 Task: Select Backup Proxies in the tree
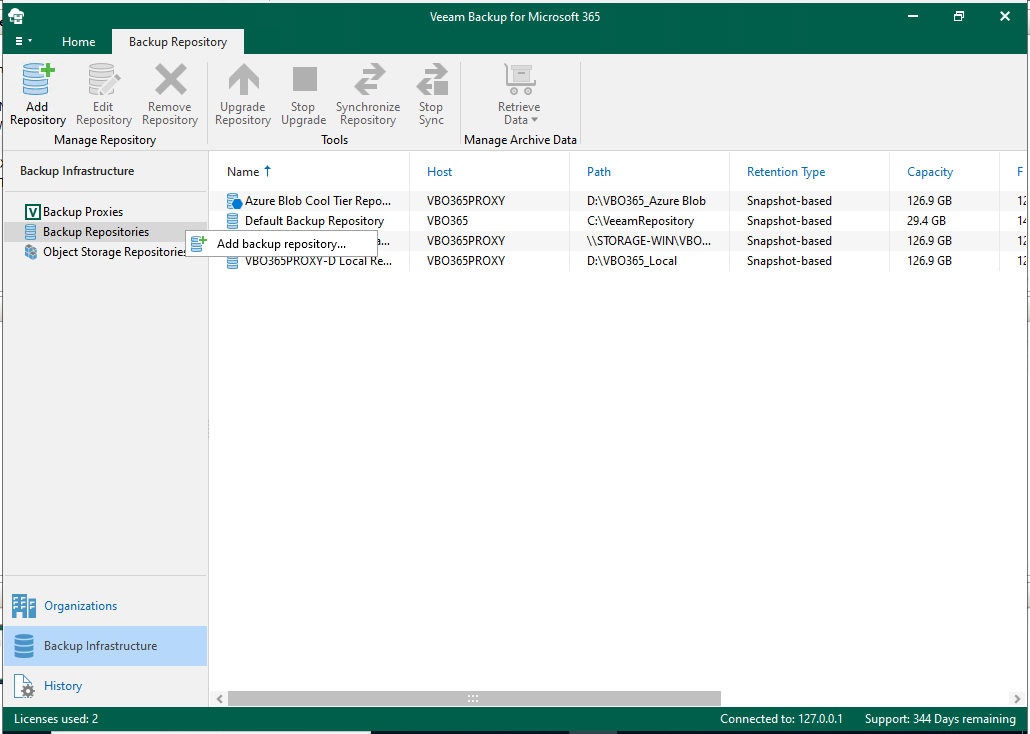pyautogui.click(x=83, y=212)
